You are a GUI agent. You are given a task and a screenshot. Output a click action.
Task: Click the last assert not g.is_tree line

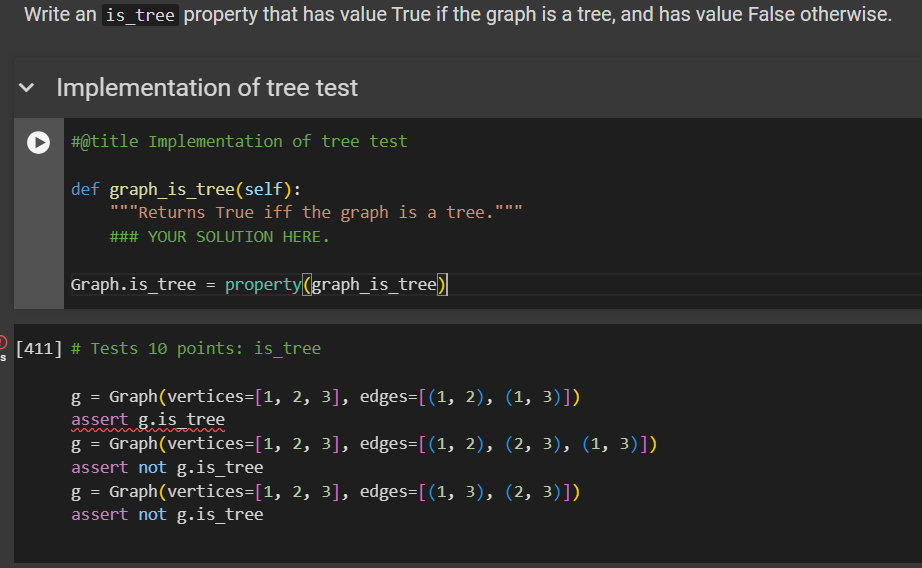pos(167,514)
